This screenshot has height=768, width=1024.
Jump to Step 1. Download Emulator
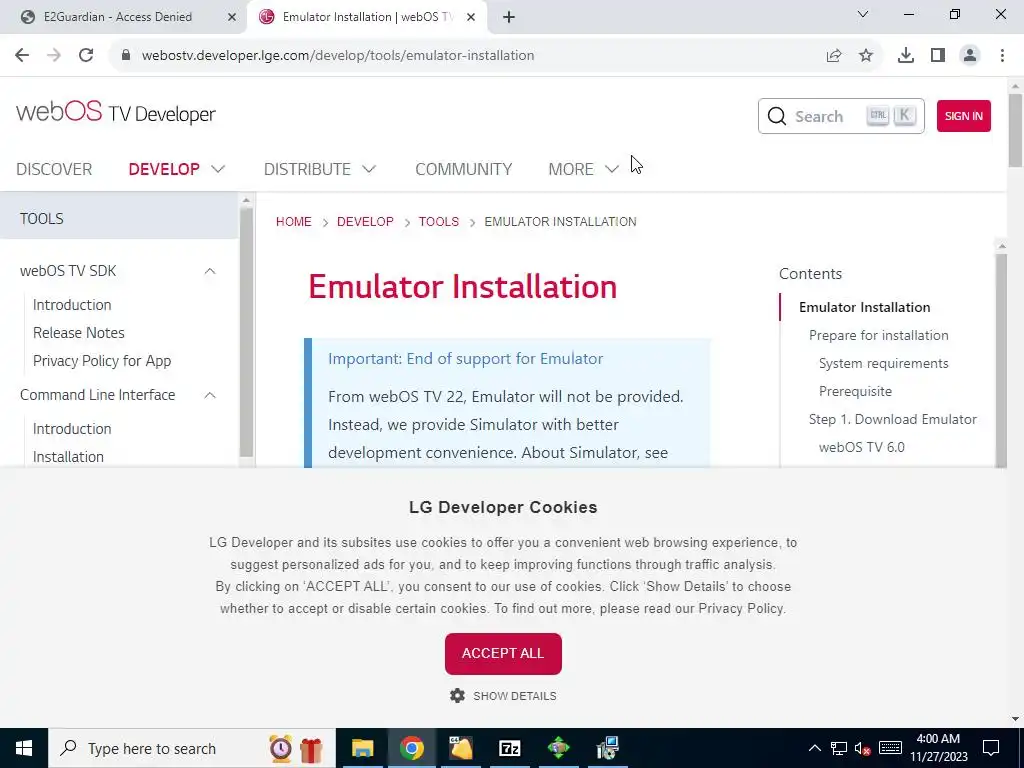[x=893, y=419]
